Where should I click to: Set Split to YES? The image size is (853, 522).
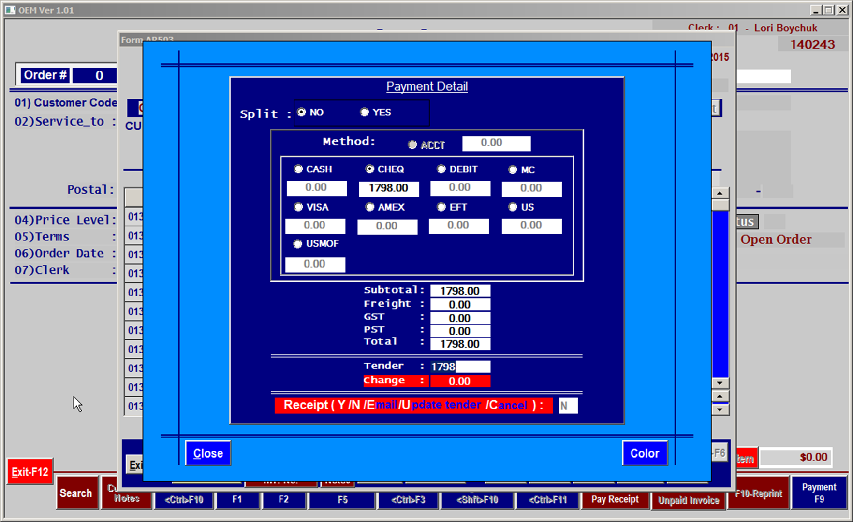tap(365, 112)
